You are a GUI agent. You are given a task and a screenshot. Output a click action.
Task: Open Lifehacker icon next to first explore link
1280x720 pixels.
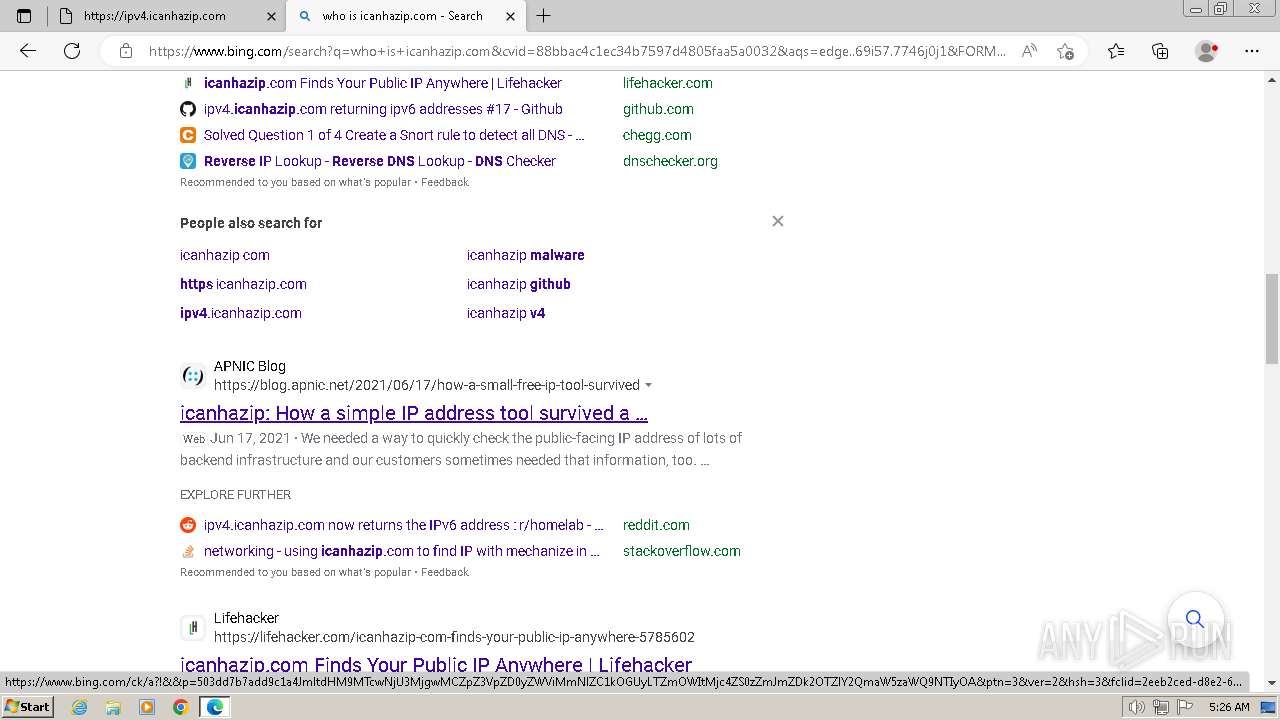coord(188,83)
